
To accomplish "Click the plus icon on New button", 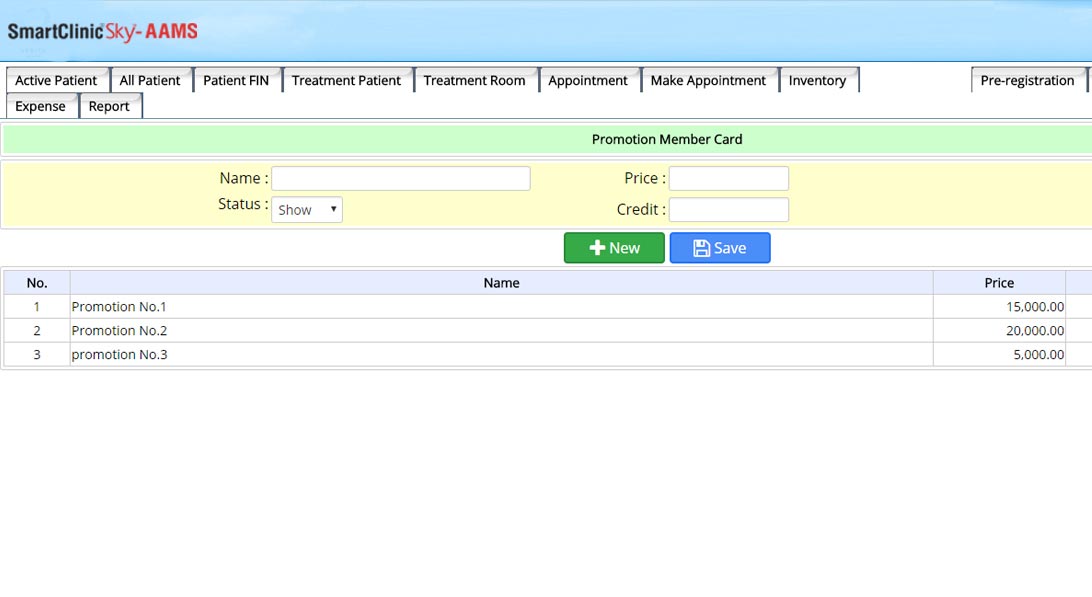I will tap(597, 248).
